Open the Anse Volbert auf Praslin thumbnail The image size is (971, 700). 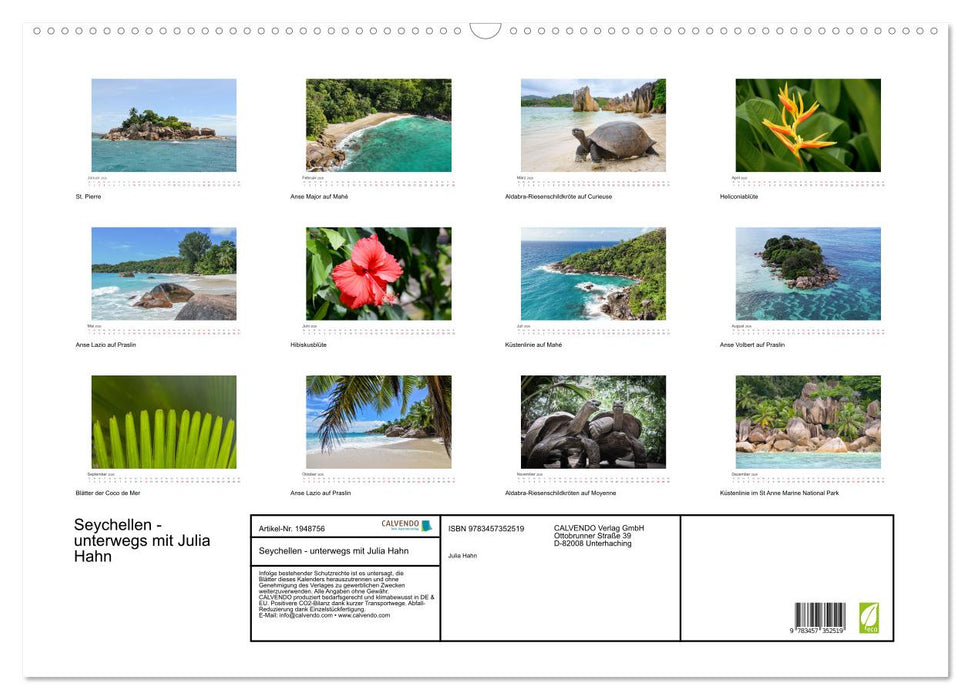point(809,275)
